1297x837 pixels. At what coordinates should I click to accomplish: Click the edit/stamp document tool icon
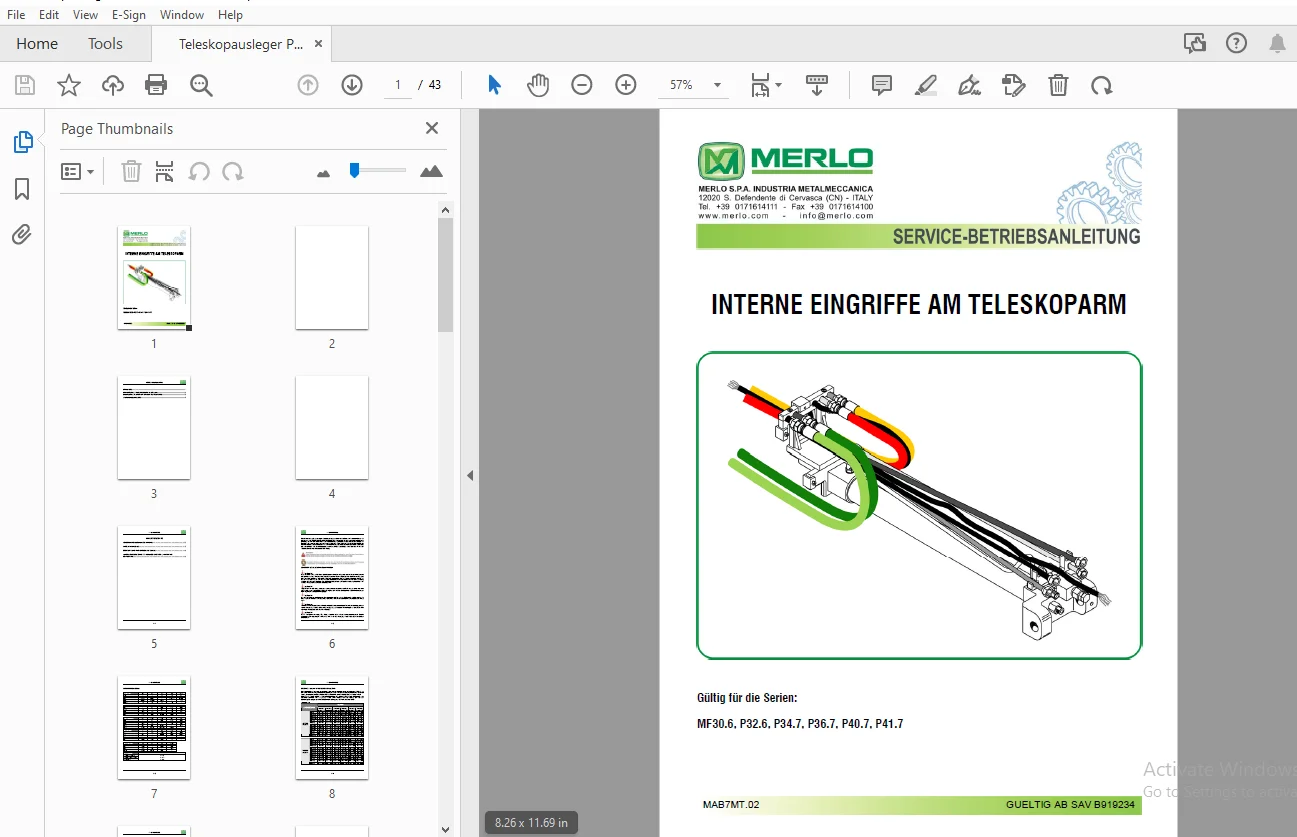click(1014, 85)
